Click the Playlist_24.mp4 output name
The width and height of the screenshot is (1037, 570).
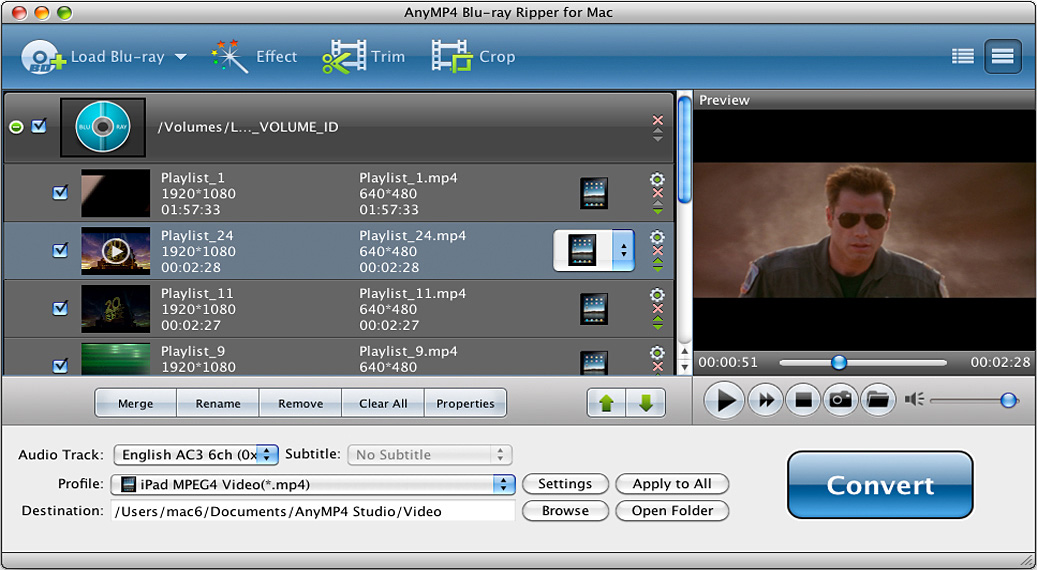pos(413,235)
